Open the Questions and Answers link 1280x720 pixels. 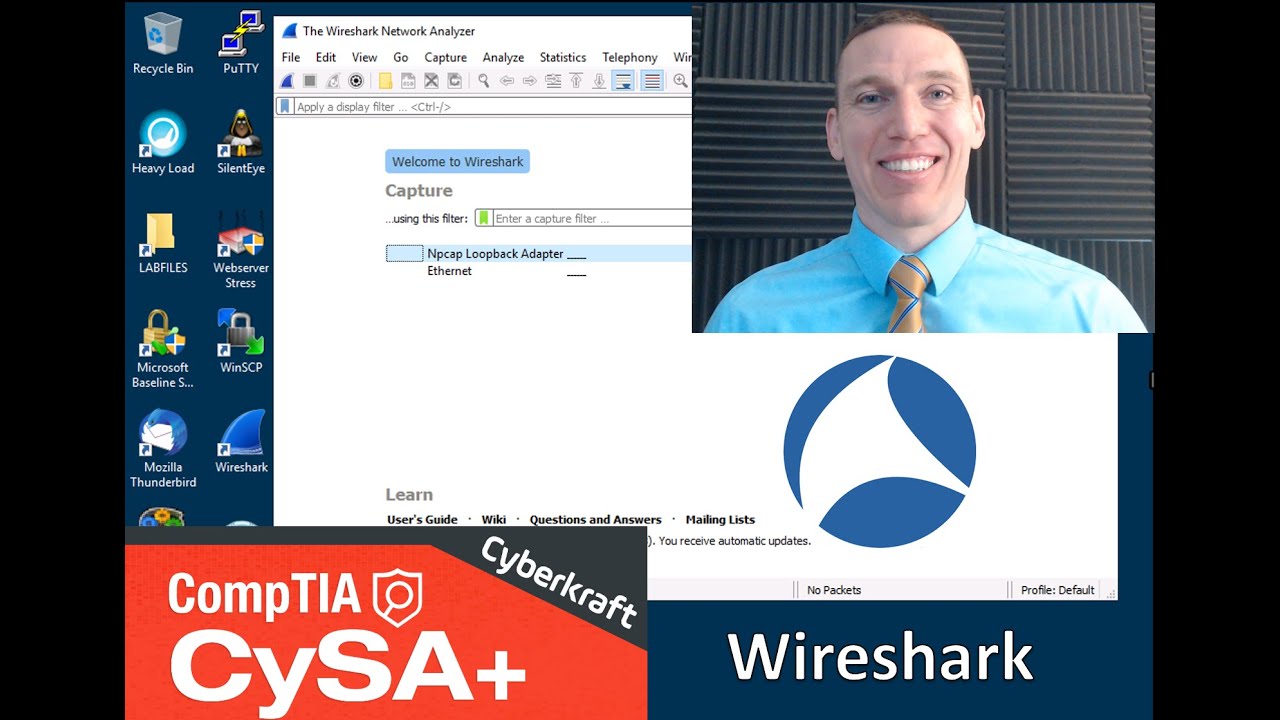click(x=596, y=519)
